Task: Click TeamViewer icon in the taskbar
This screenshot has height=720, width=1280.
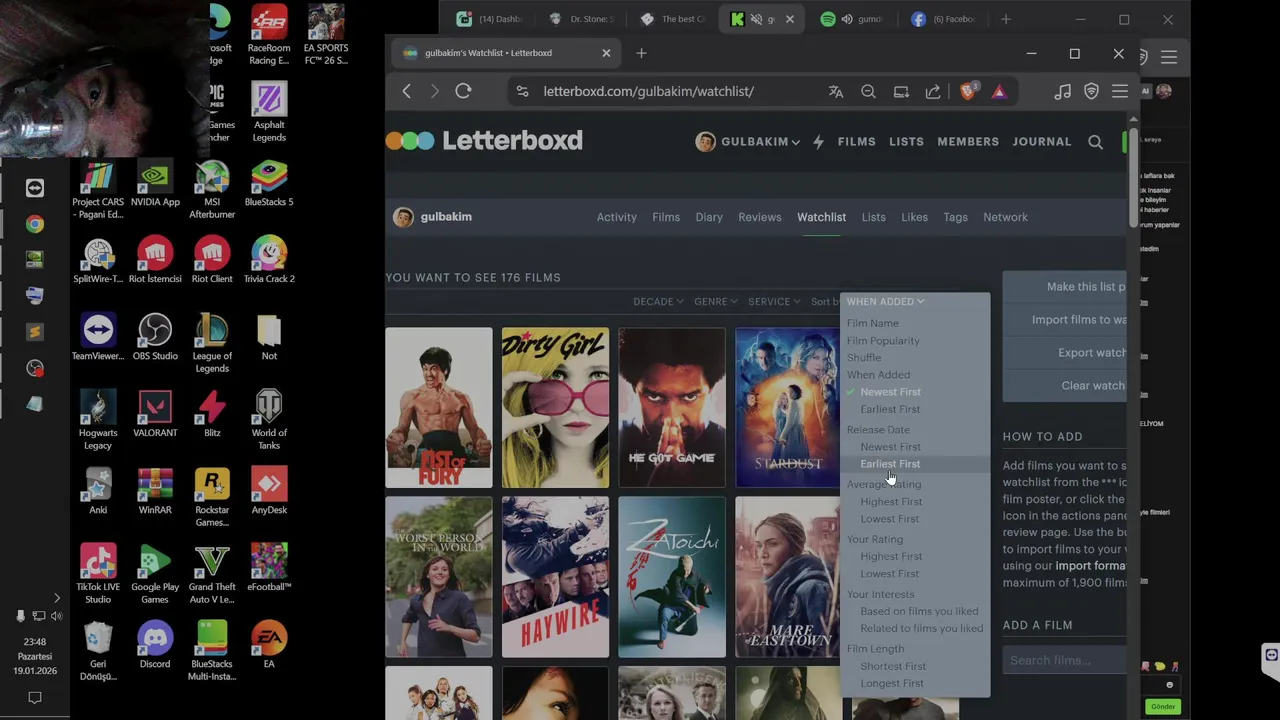Action: coord(35,188)
